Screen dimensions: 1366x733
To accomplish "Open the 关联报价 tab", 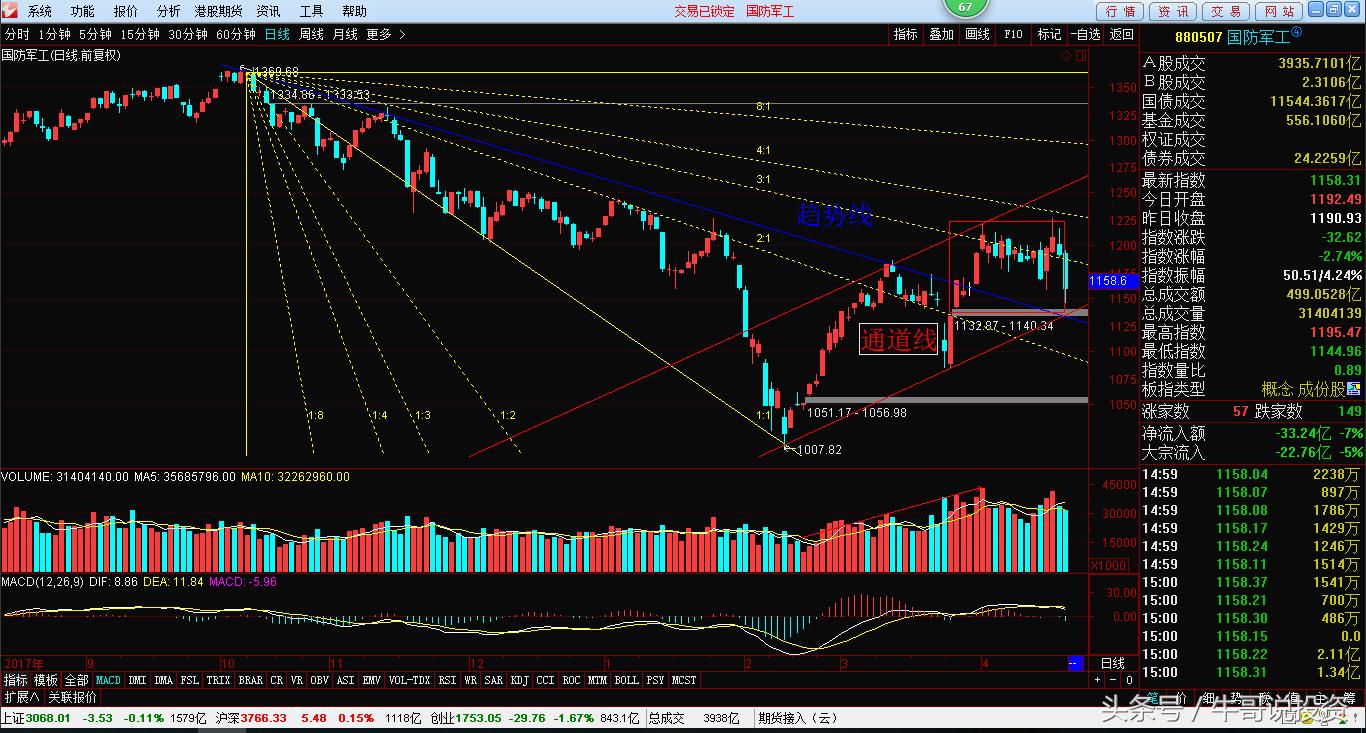I will (73, 697).
